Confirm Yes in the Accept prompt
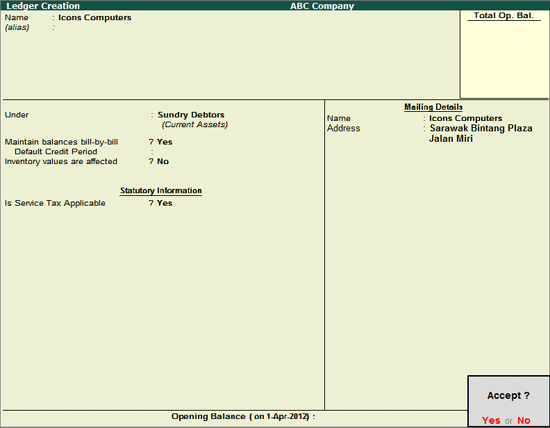This screenshot has height=428, width=550. [x=491, y=420]
